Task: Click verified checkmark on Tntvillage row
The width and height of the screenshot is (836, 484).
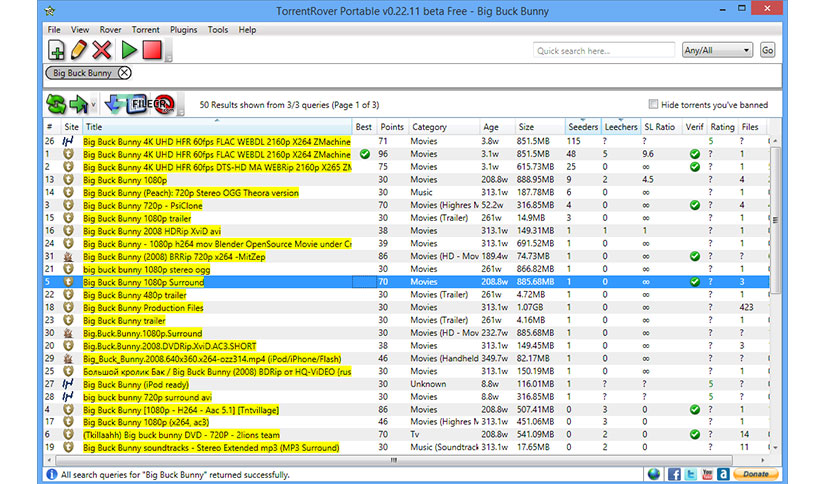Action: pos(694,410)
